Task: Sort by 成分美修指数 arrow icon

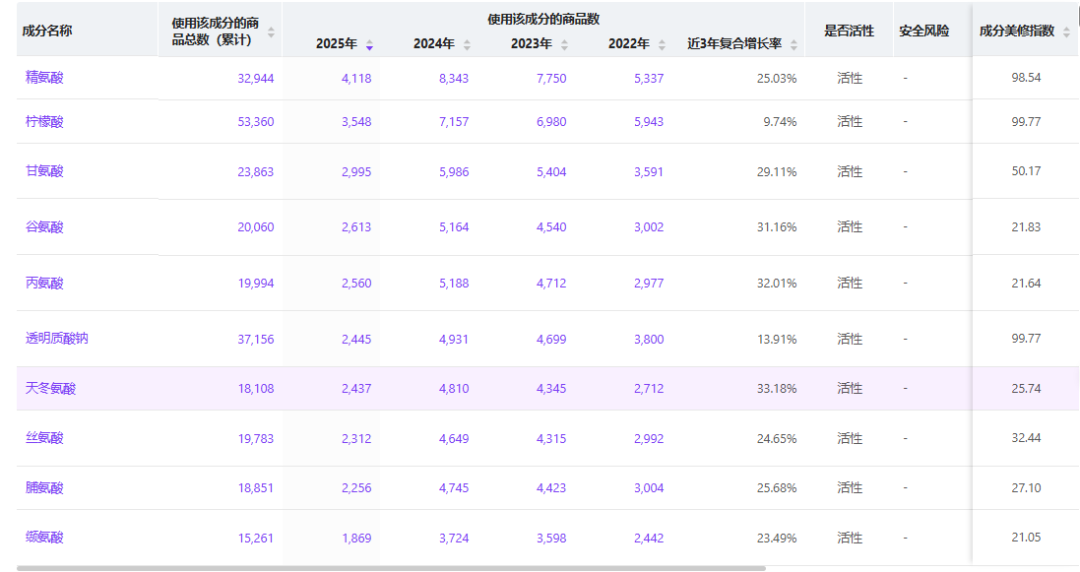Action: [x=1067, y=32]
